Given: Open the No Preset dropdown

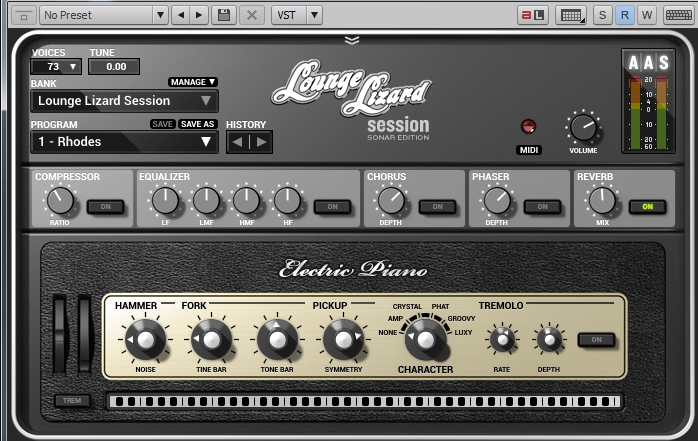Looking at the screenshot, I should point(103,15).
